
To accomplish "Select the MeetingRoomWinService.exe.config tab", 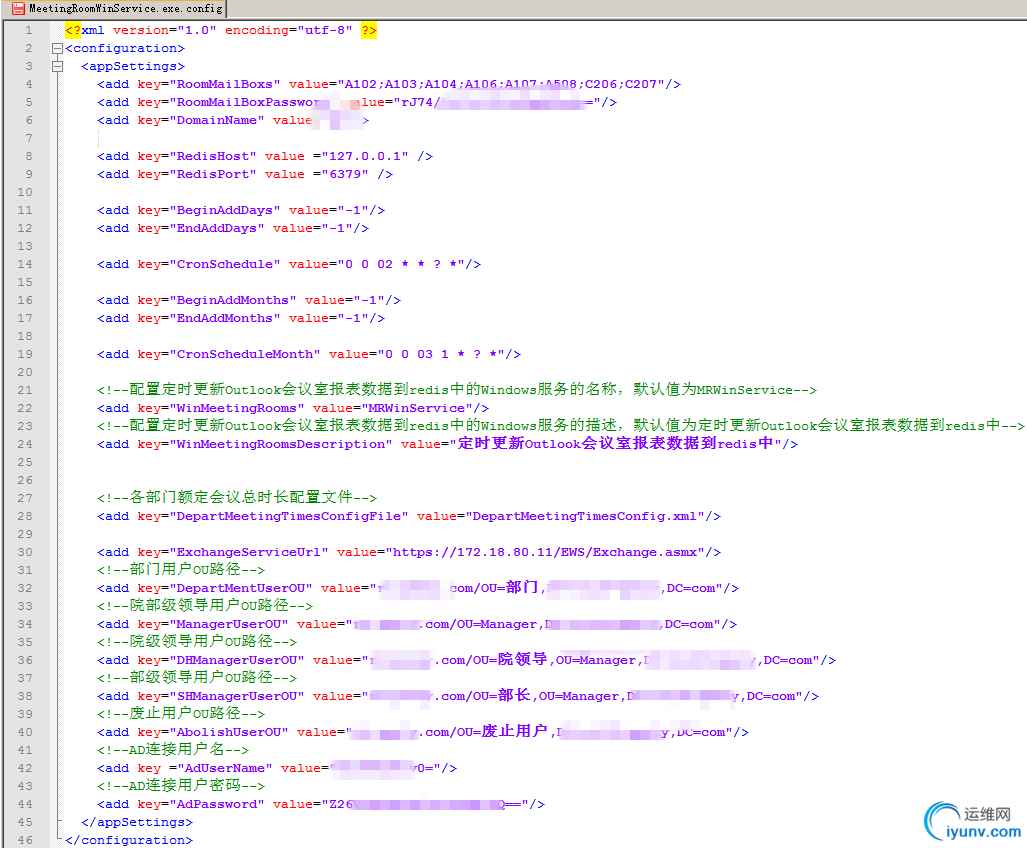I will click(x=118, y=9).
